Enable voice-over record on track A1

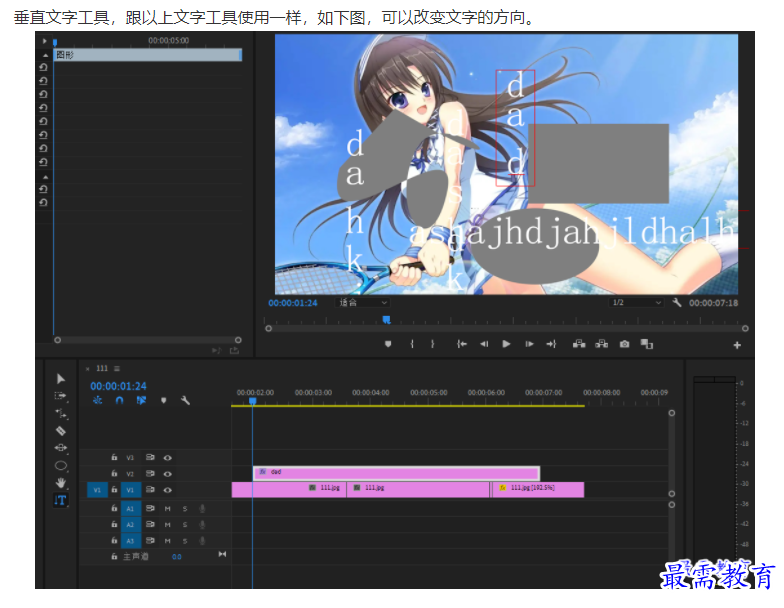[x=202, y=508]
